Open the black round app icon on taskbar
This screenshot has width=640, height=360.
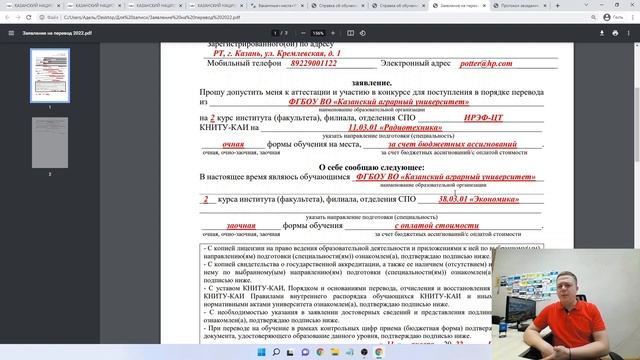coord(364,352)
